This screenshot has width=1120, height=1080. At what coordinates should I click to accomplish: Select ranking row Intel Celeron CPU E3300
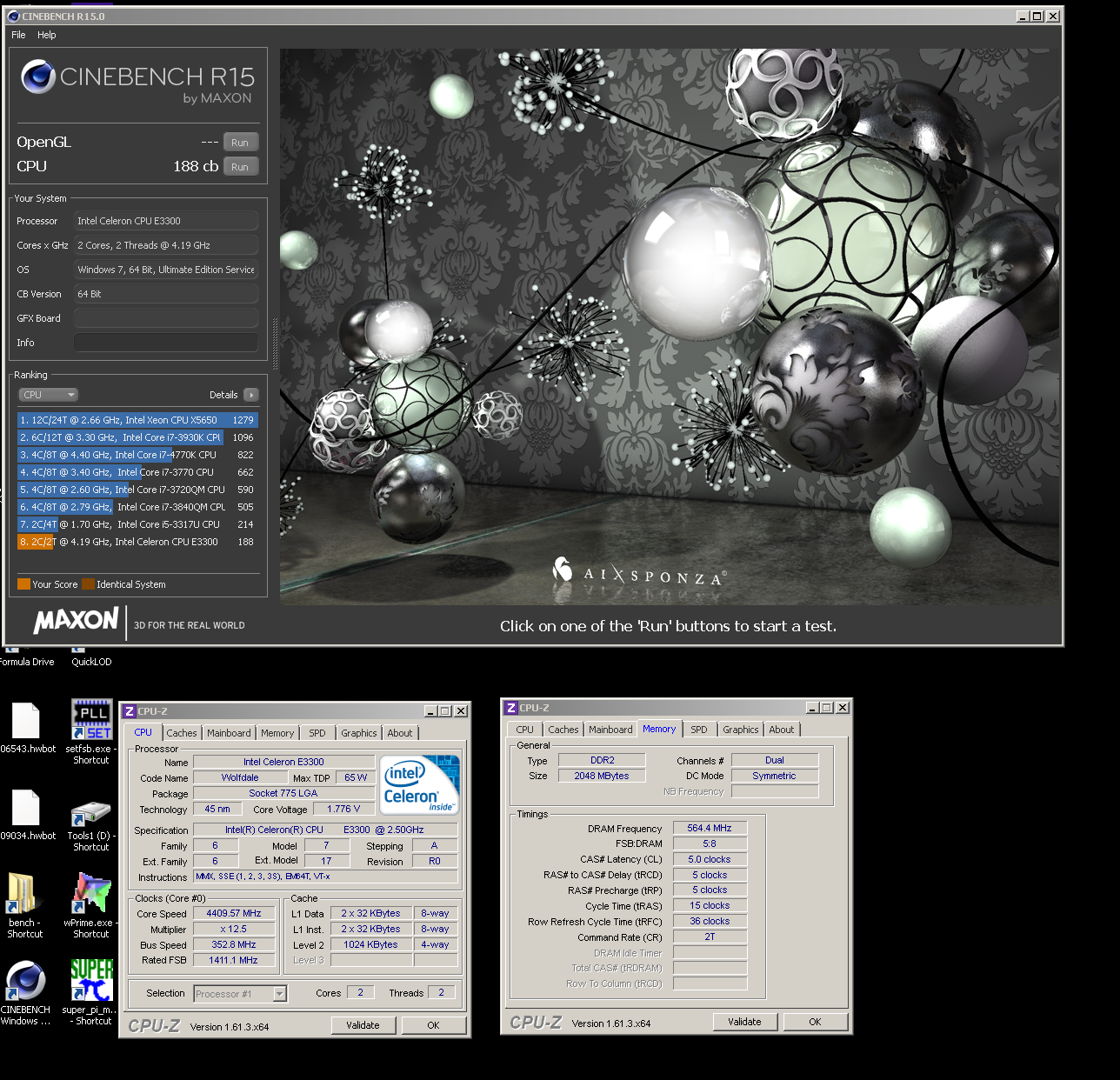137,542
